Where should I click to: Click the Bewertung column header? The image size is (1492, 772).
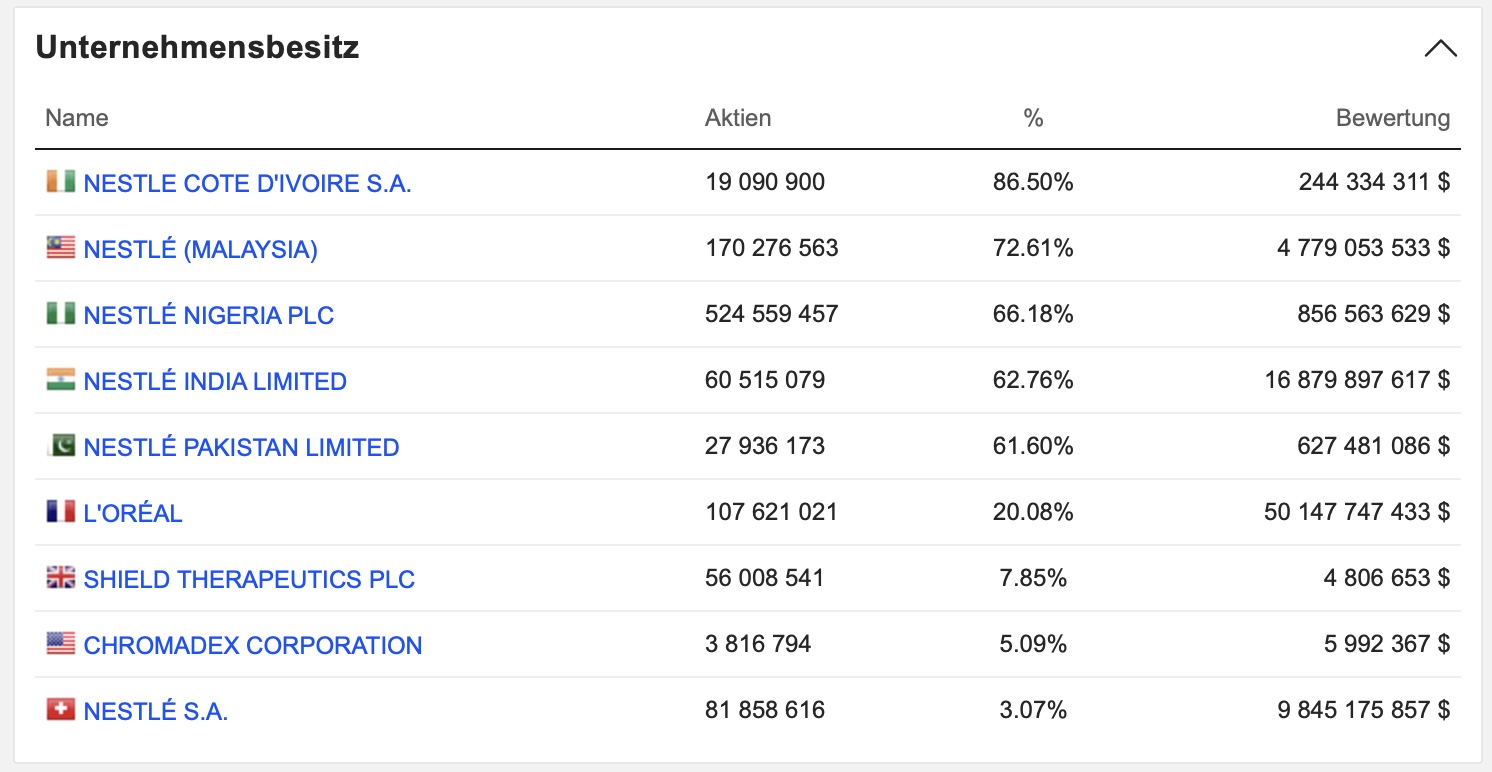(x=1392, y=118)
